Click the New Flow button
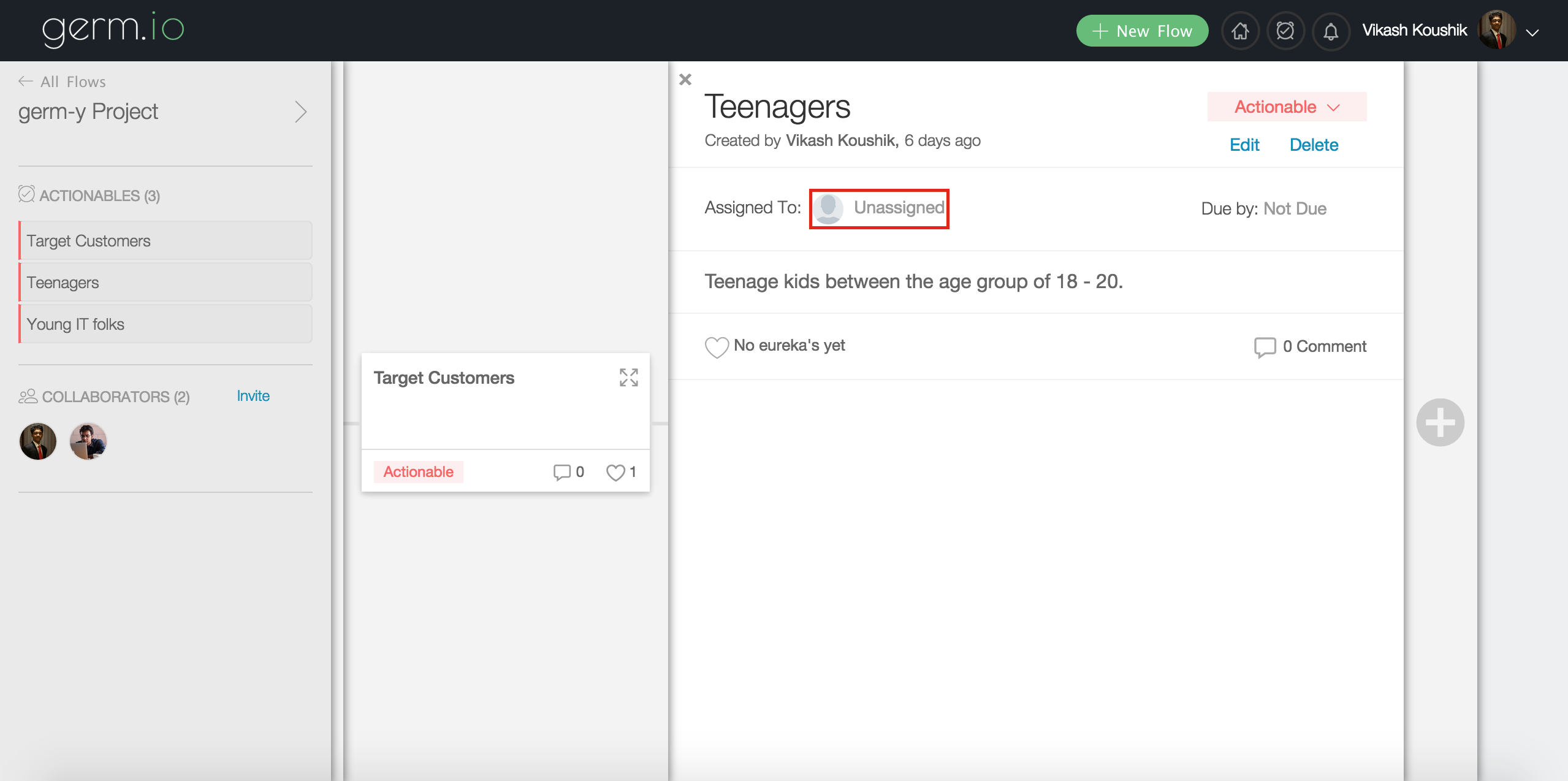Viewport: 1568px width, 781px height. (1142, 31)
